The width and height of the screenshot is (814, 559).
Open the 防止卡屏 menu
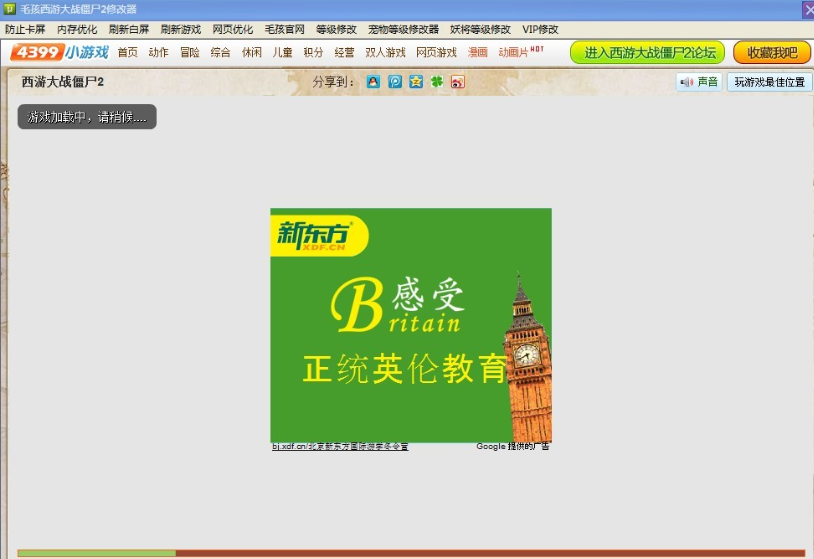pos(25,30)
